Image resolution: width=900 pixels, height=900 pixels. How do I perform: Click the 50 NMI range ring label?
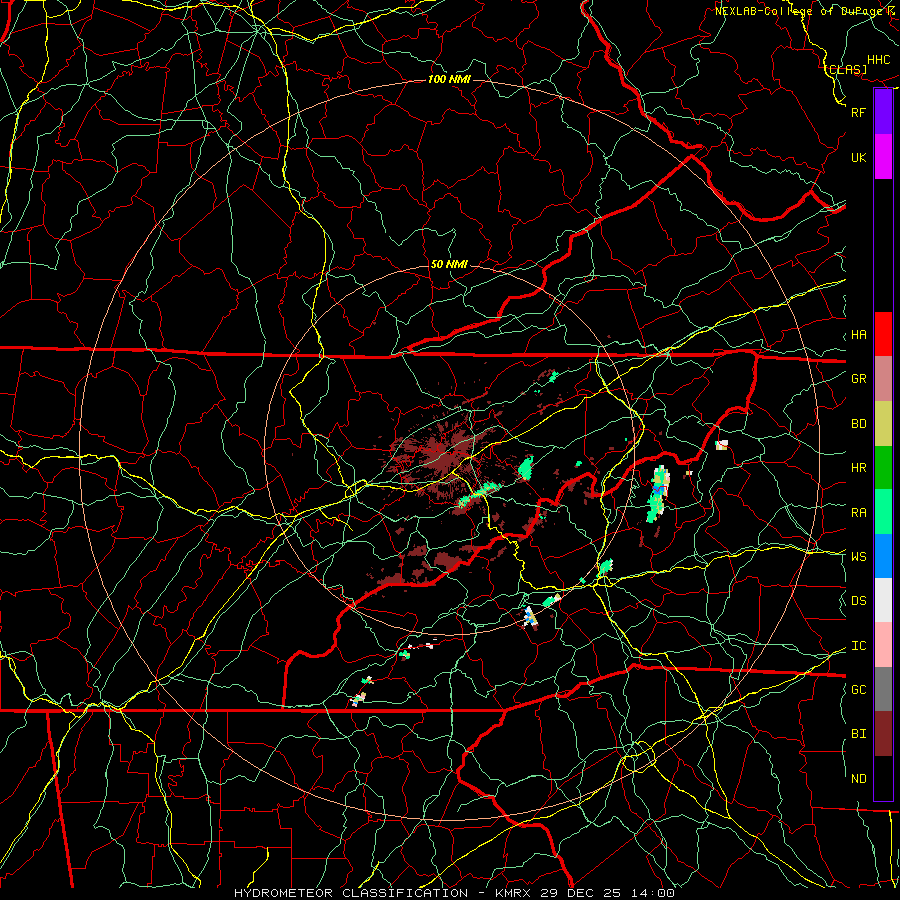click(449, 265)
